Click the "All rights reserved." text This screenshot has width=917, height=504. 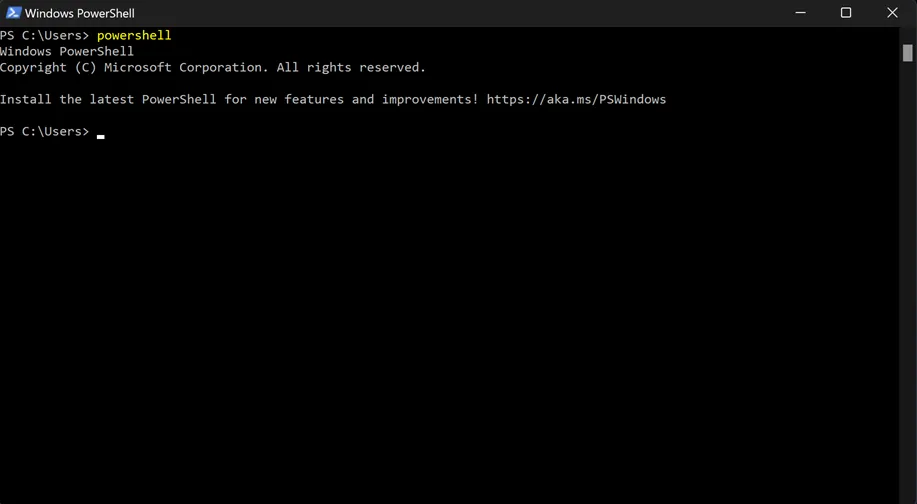tap(351, 68)
